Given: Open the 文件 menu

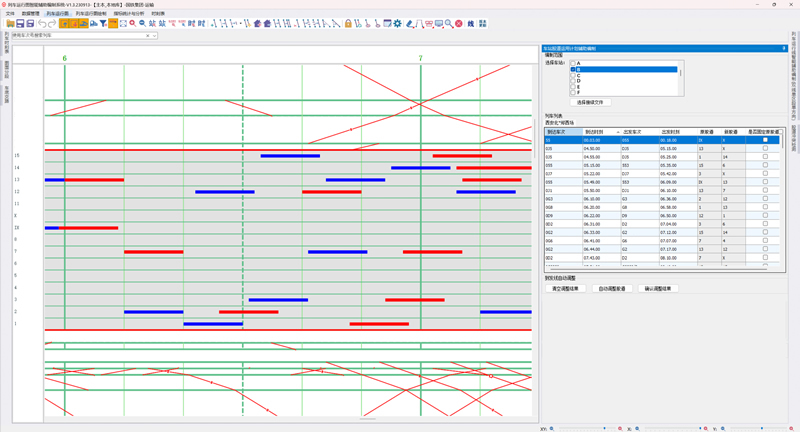Looking at the screenshot, I should (10, 14).
